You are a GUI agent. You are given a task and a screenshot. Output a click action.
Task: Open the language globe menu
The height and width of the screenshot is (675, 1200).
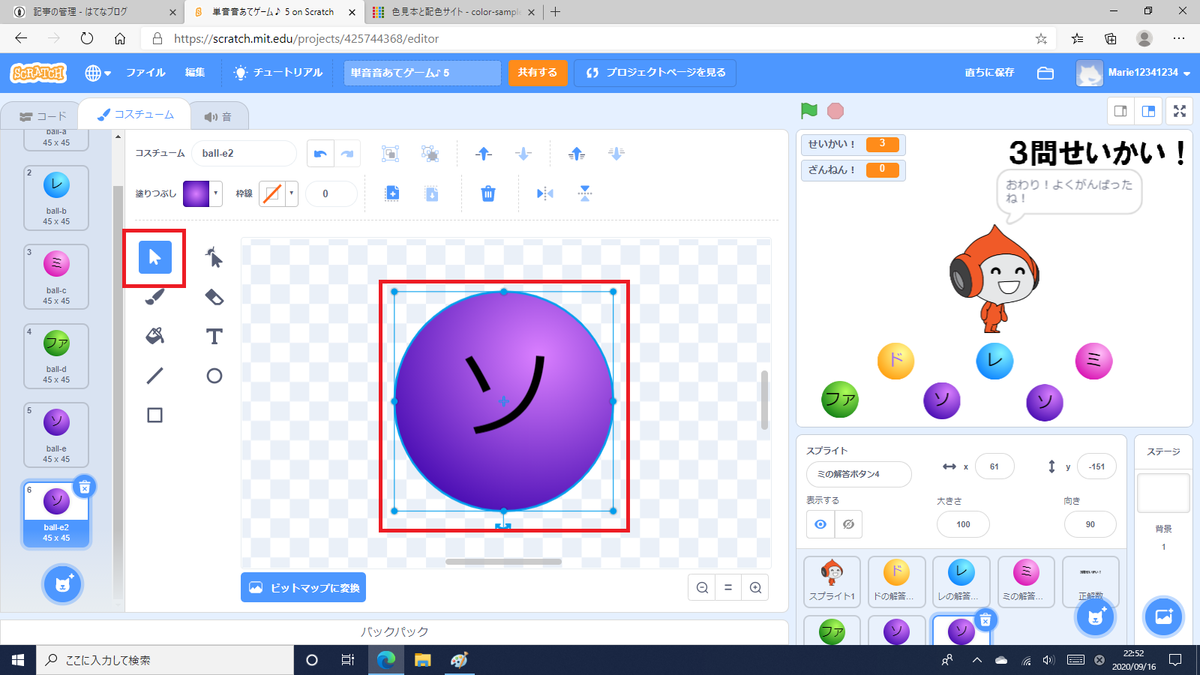click(x=98, y=73)
